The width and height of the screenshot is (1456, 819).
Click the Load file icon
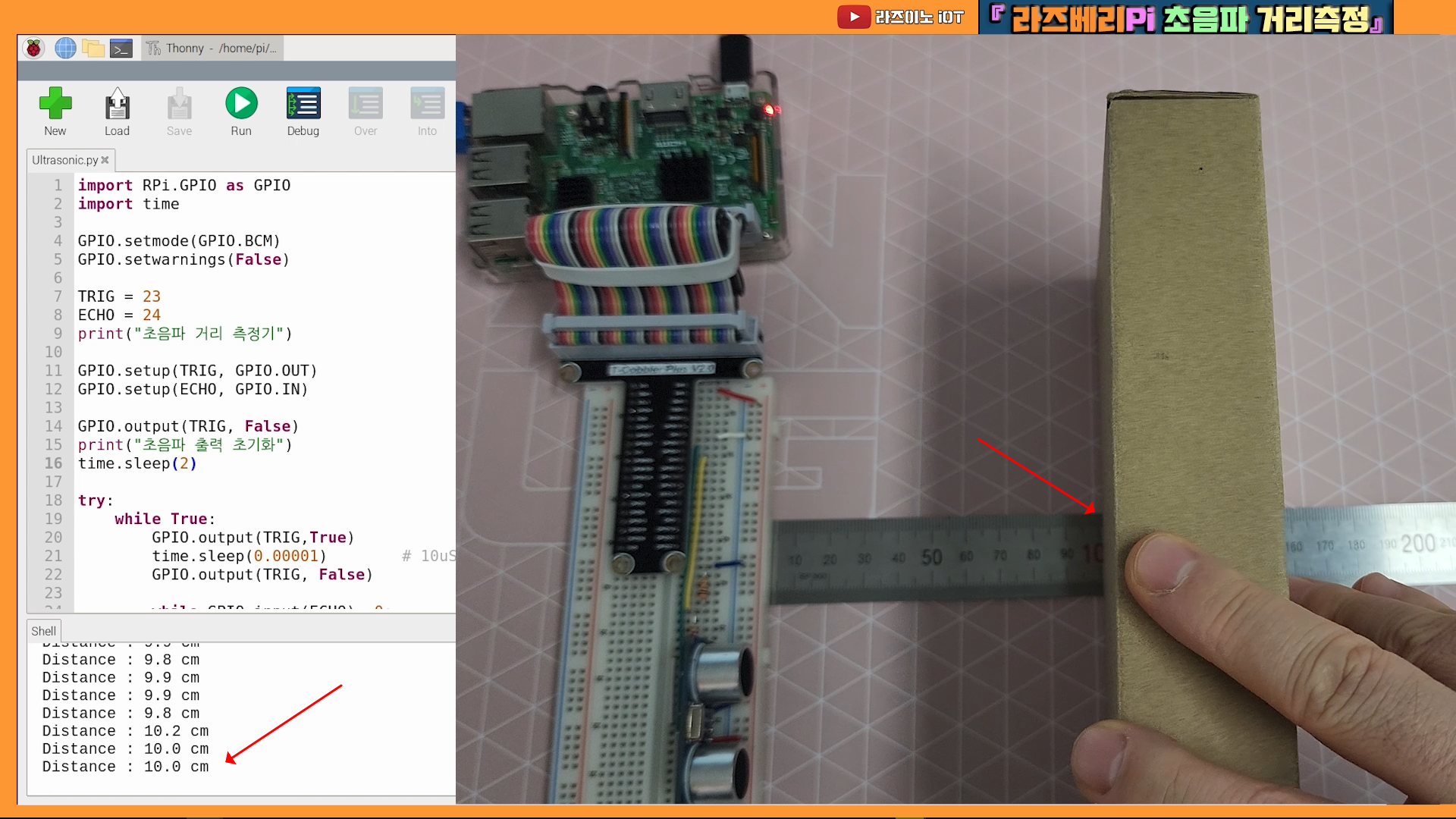tap(117, 104)
